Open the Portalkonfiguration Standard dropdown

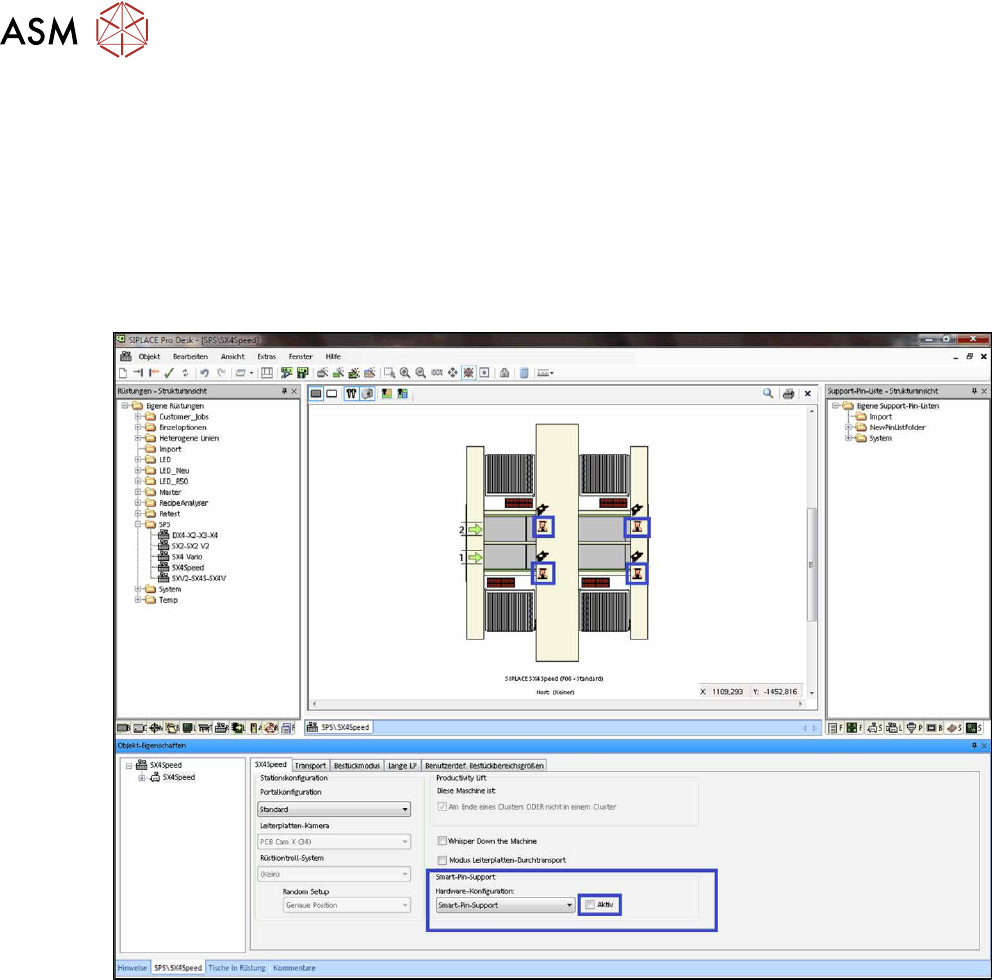[x=334, y=809]
